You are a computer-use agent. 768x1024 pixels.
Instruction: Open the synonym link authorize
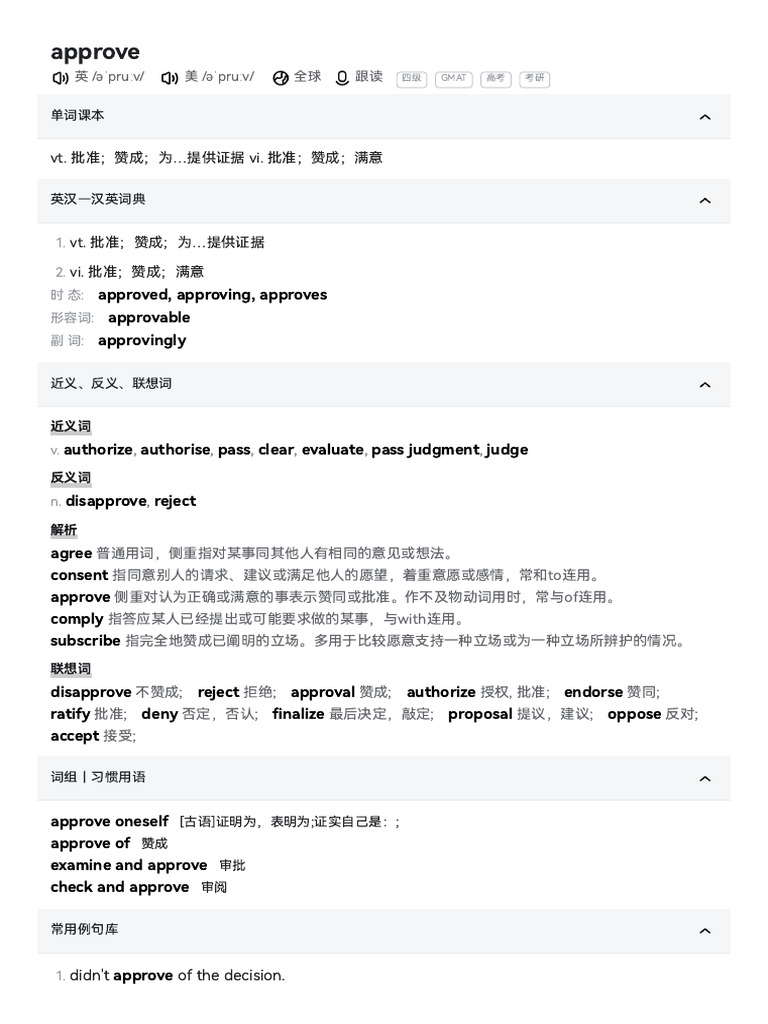(98, 449)
